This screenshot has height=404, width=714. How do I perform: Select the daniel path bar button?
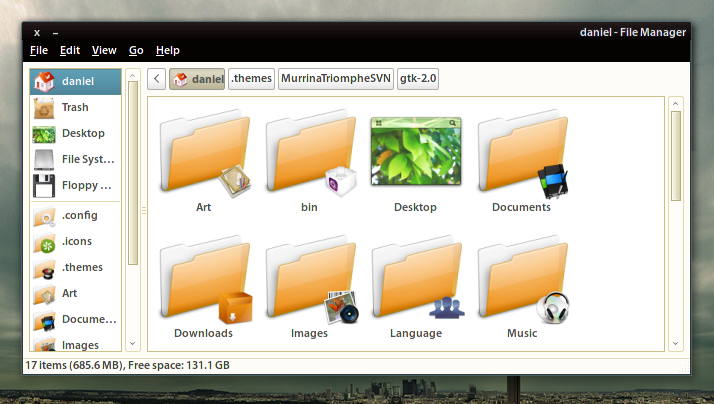click(x=197, y=79)
